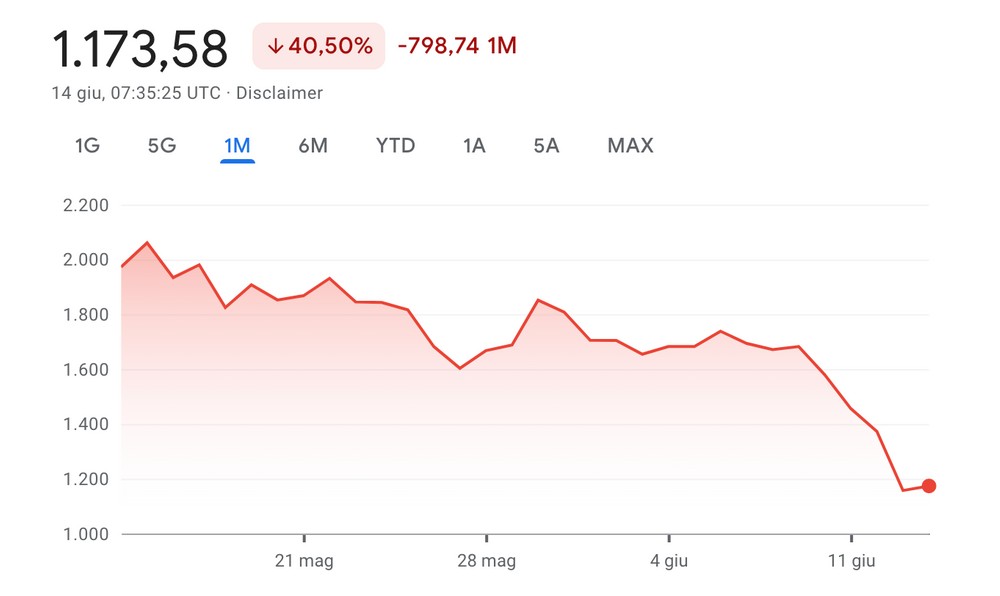
Task: Show the MAX time range
Action: (x=630, y=146)
